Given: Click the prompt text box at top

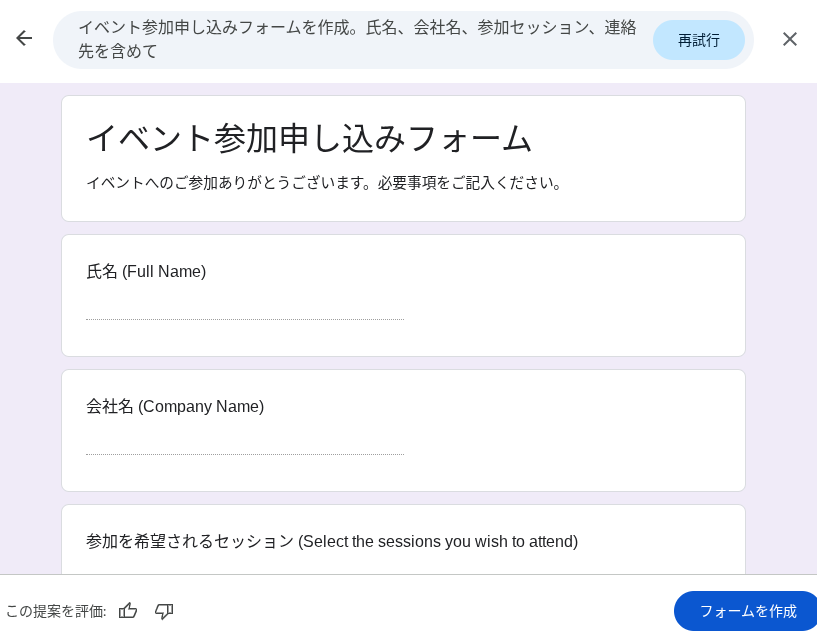Looking at the screenshot, I should pyautogui.click(x=356, y=39).
